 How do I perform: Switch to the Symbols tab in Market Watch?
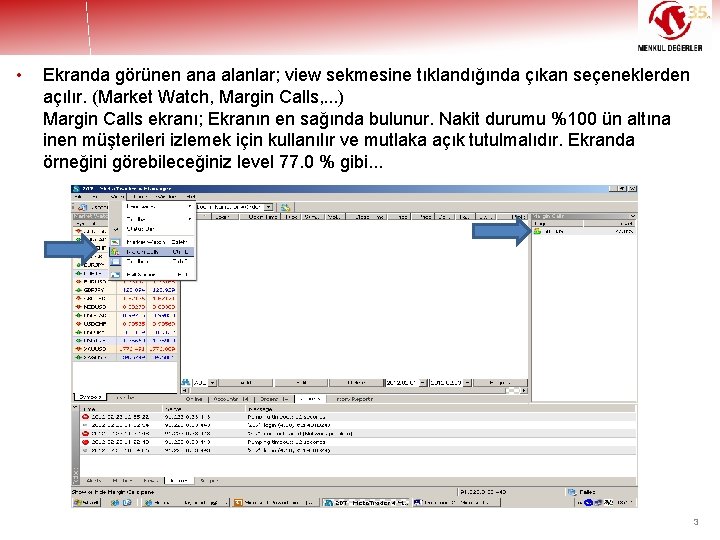point(90,397)
